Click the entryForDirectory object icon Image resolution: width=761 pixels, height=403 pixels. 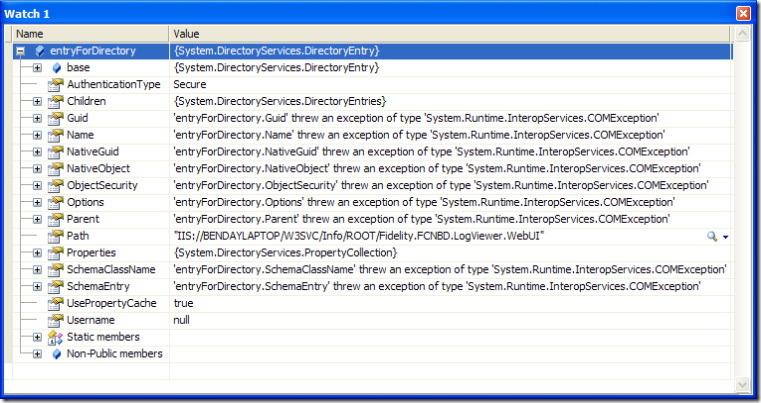coord(40,50)
